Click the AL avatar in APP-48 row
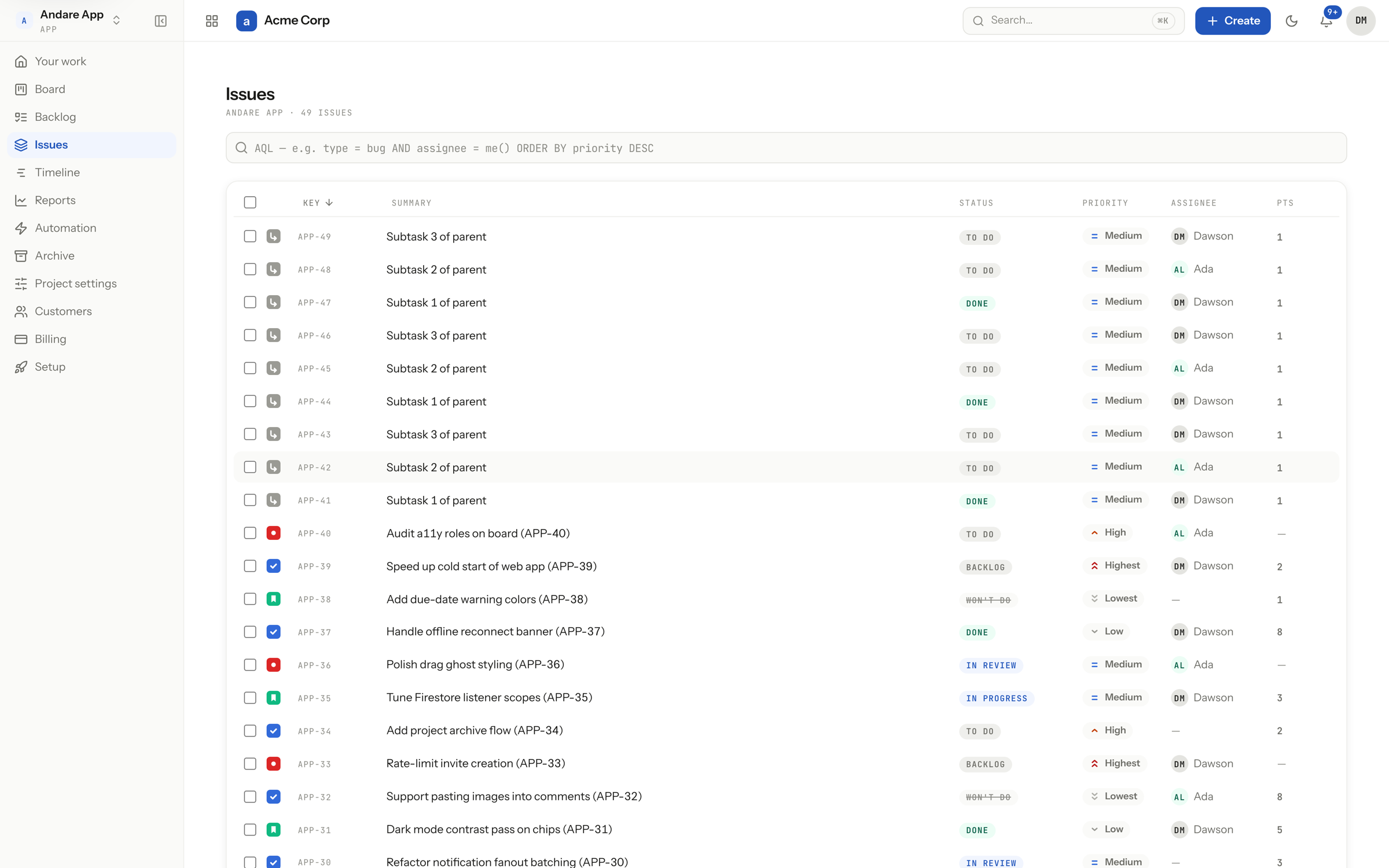Screen dimensions: 1389x868 click(1179, 269)
